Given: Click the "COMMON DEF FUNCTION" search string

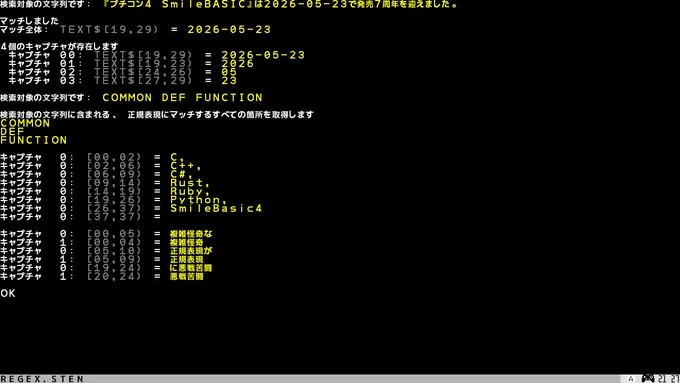Looking at the screenshot, I should pos(183,98).
